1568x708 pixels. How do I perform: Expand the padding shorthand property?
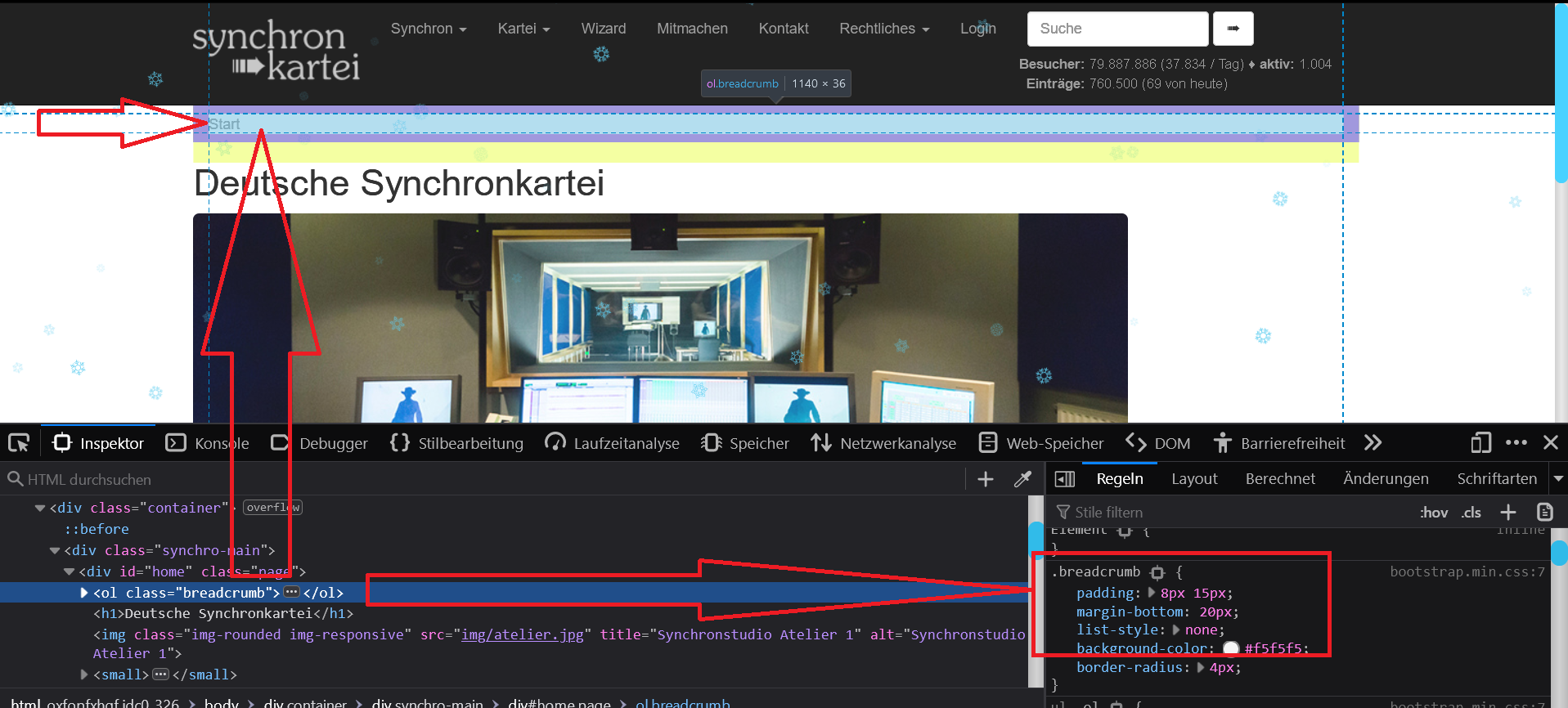[1152, 593]
